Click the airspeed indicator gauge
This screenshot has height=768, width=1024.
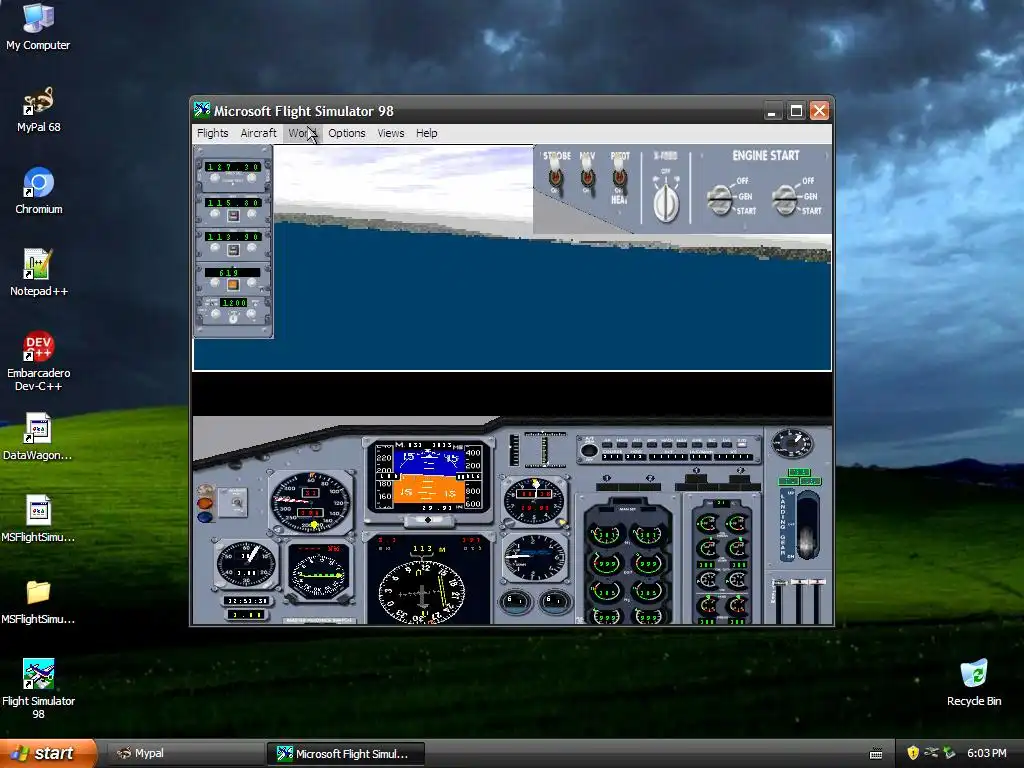point(310,502)
